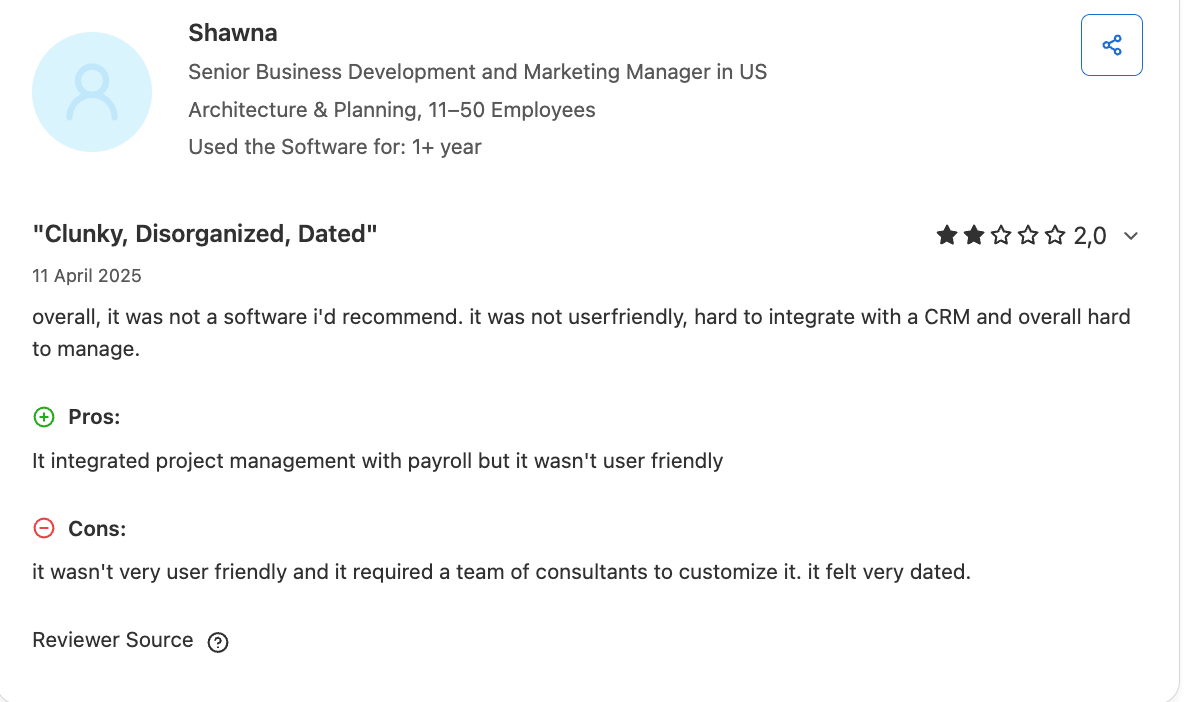
Task: Open the Reviewer Source help question mark
Action: 218,642
